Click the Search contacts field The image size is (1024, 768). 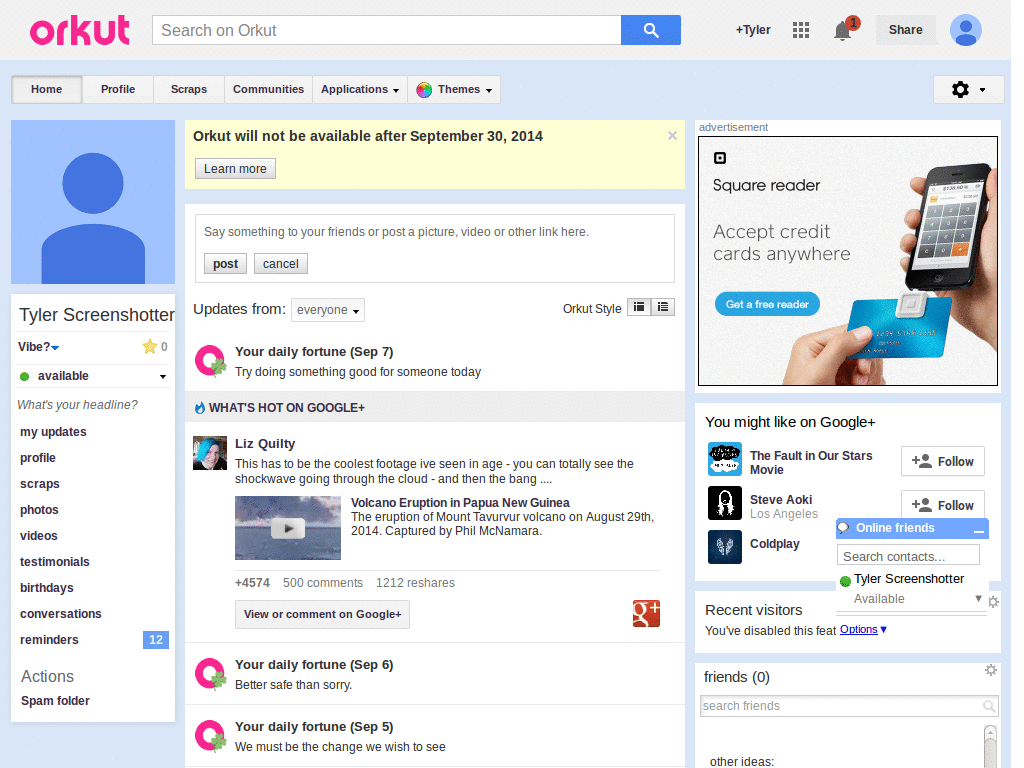908,556
